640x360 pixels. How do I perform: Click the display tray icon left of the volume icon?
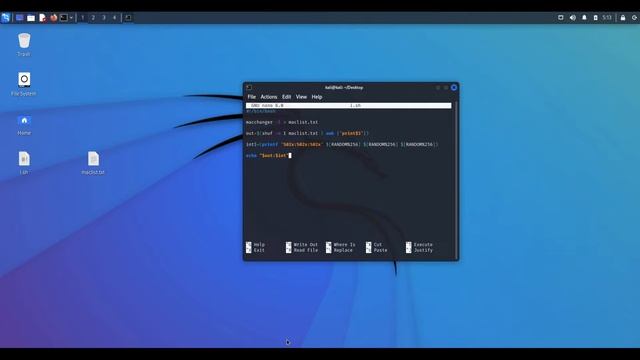pyautogui.click(x=560, y=18)
